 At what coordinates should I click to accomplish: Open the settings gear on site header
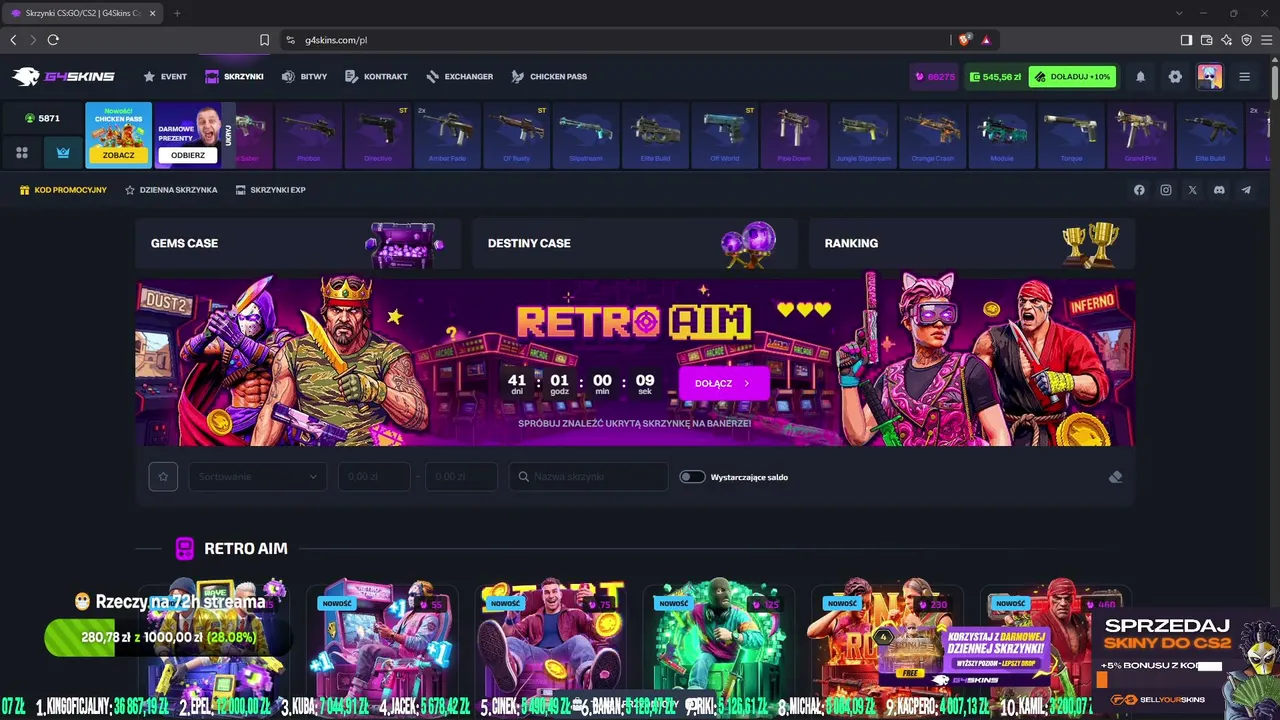click(1175, 77)
